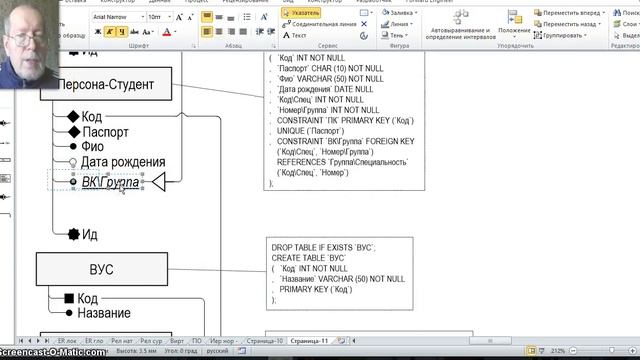This screenshot has height=360, width=640.
Task: Open the Линия line dropdown
Action: [x=397, y=24]
